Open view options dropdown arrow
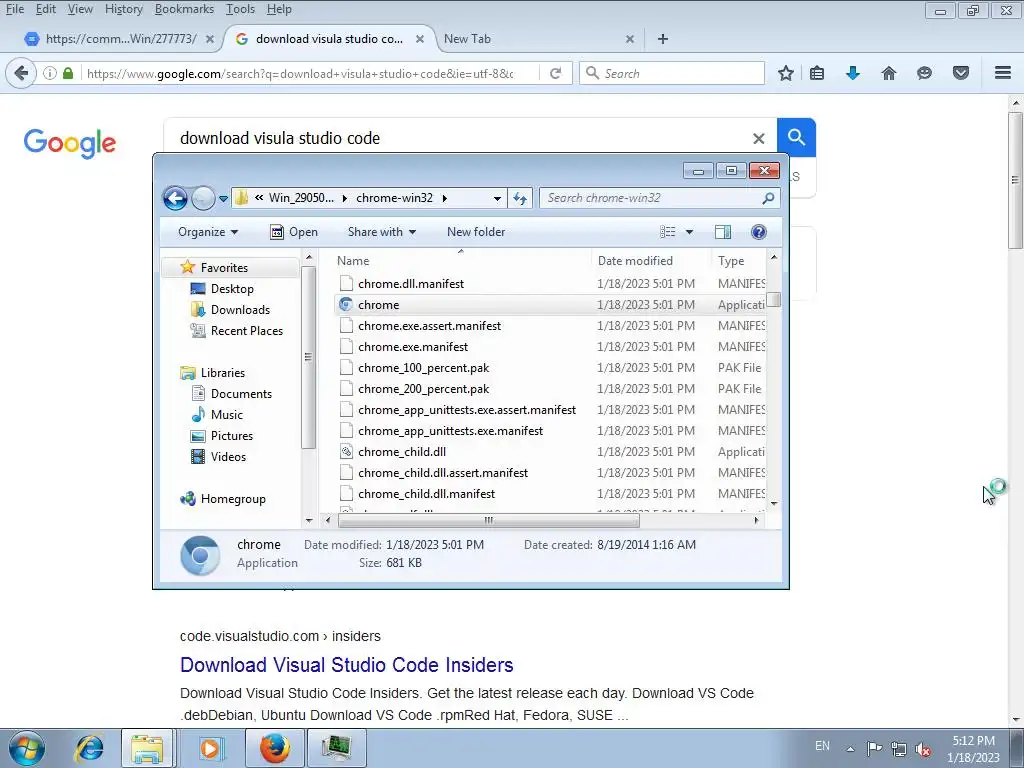 point(689,232)
